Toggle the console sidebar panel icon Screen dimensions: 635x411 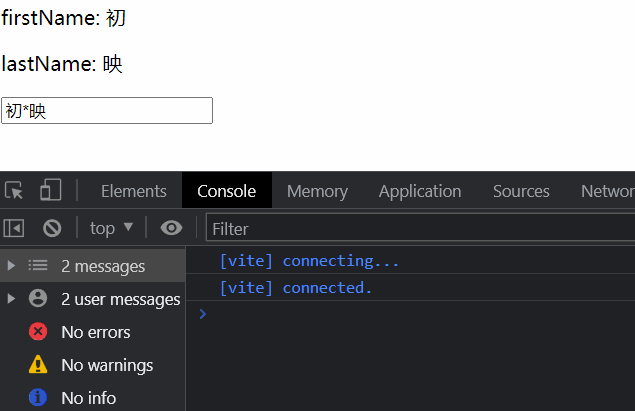[14, 228]
